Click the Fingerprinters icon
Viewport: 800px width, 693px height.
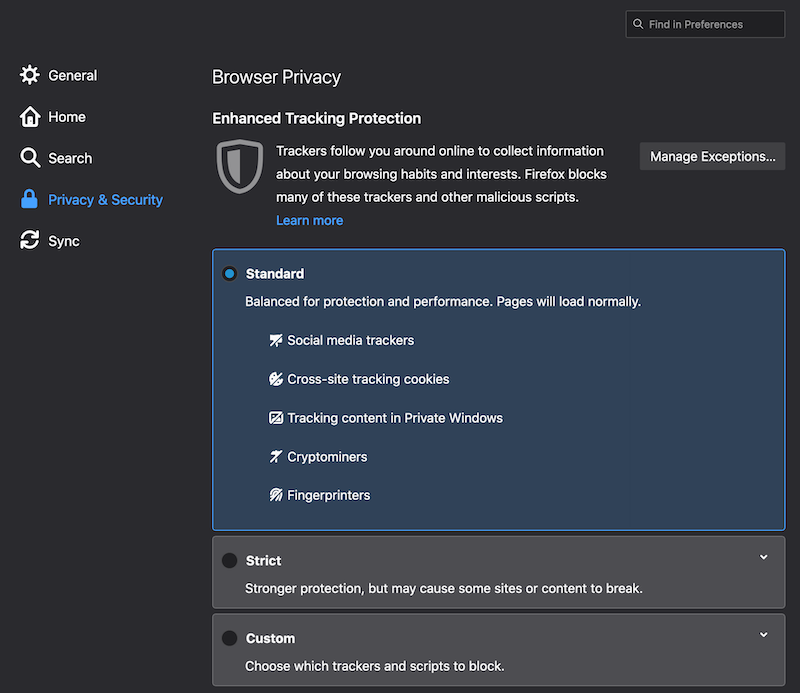[x=276, y=495]
